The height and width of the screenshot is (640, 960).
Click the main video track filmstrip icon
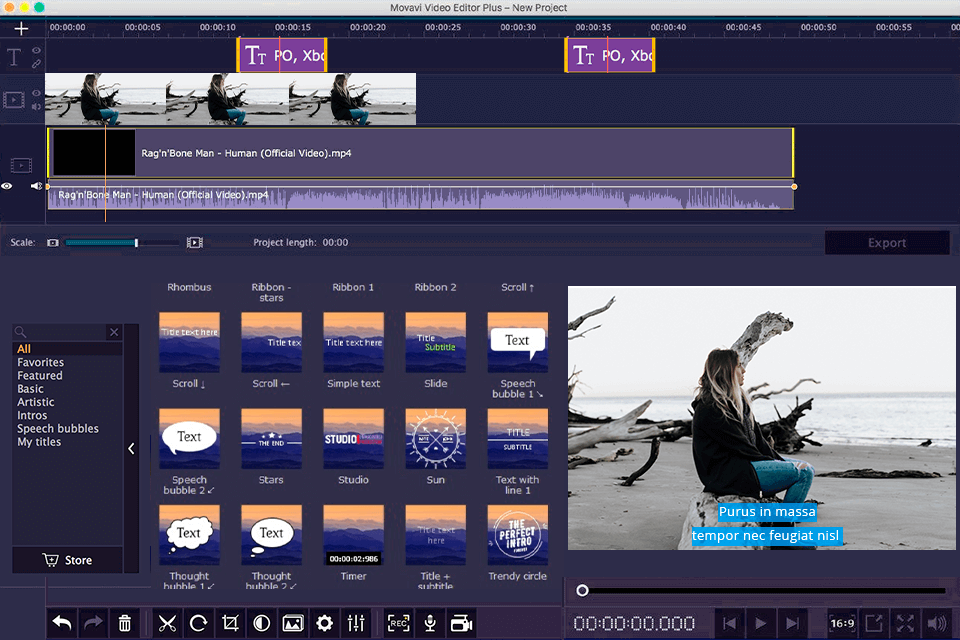21,165
